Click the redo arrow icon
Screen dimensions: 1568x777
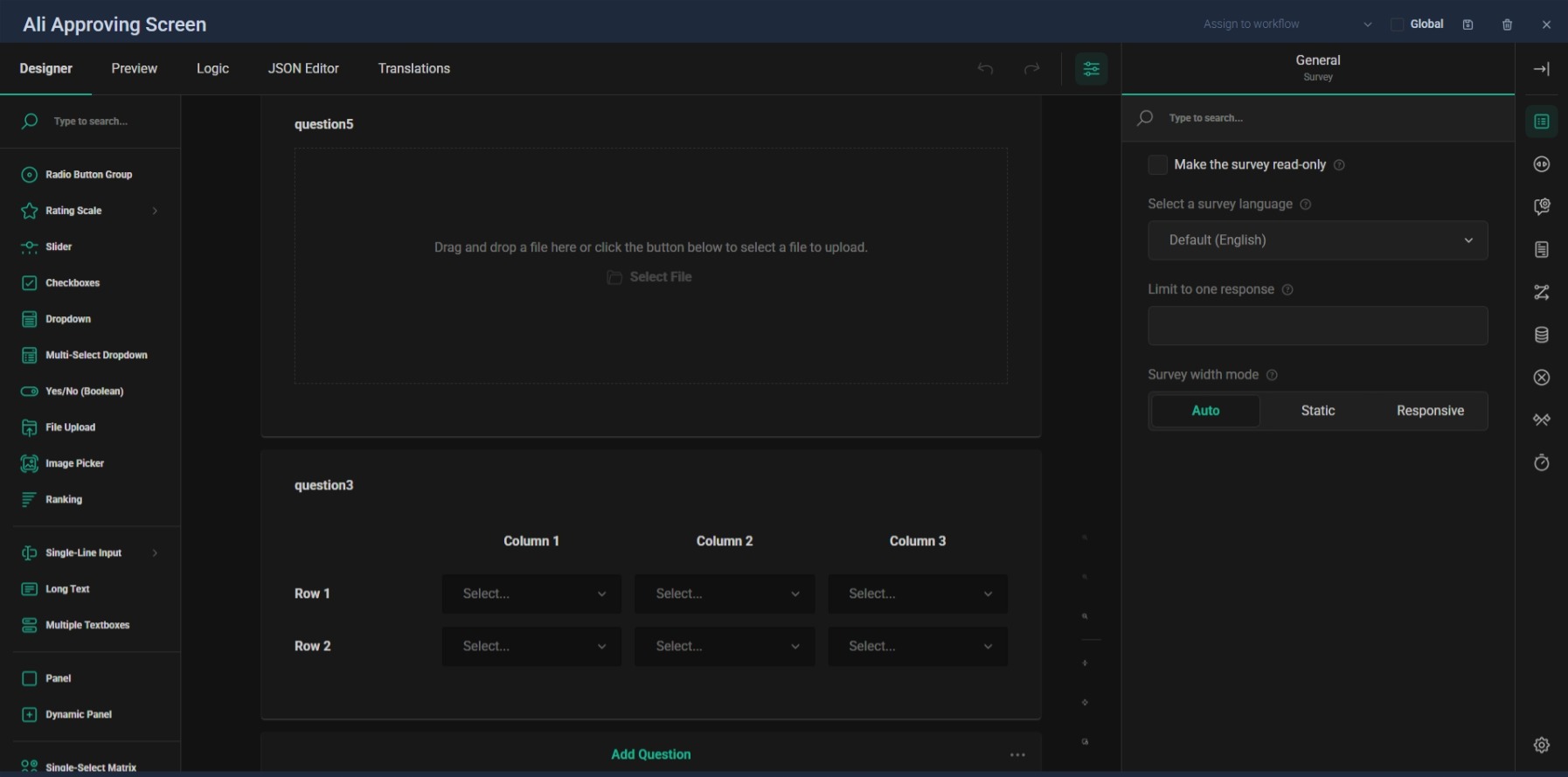[x=1031, y=69]
